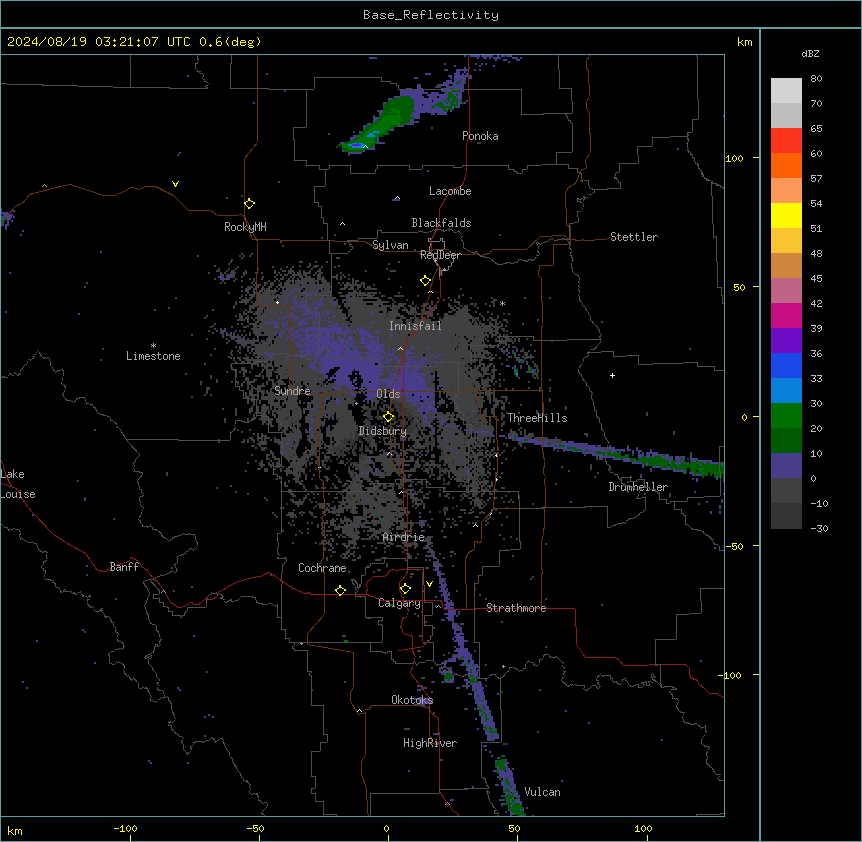Click the Sylvan city label
Viewport: 862px width, 842px height.
pos(390,245)
